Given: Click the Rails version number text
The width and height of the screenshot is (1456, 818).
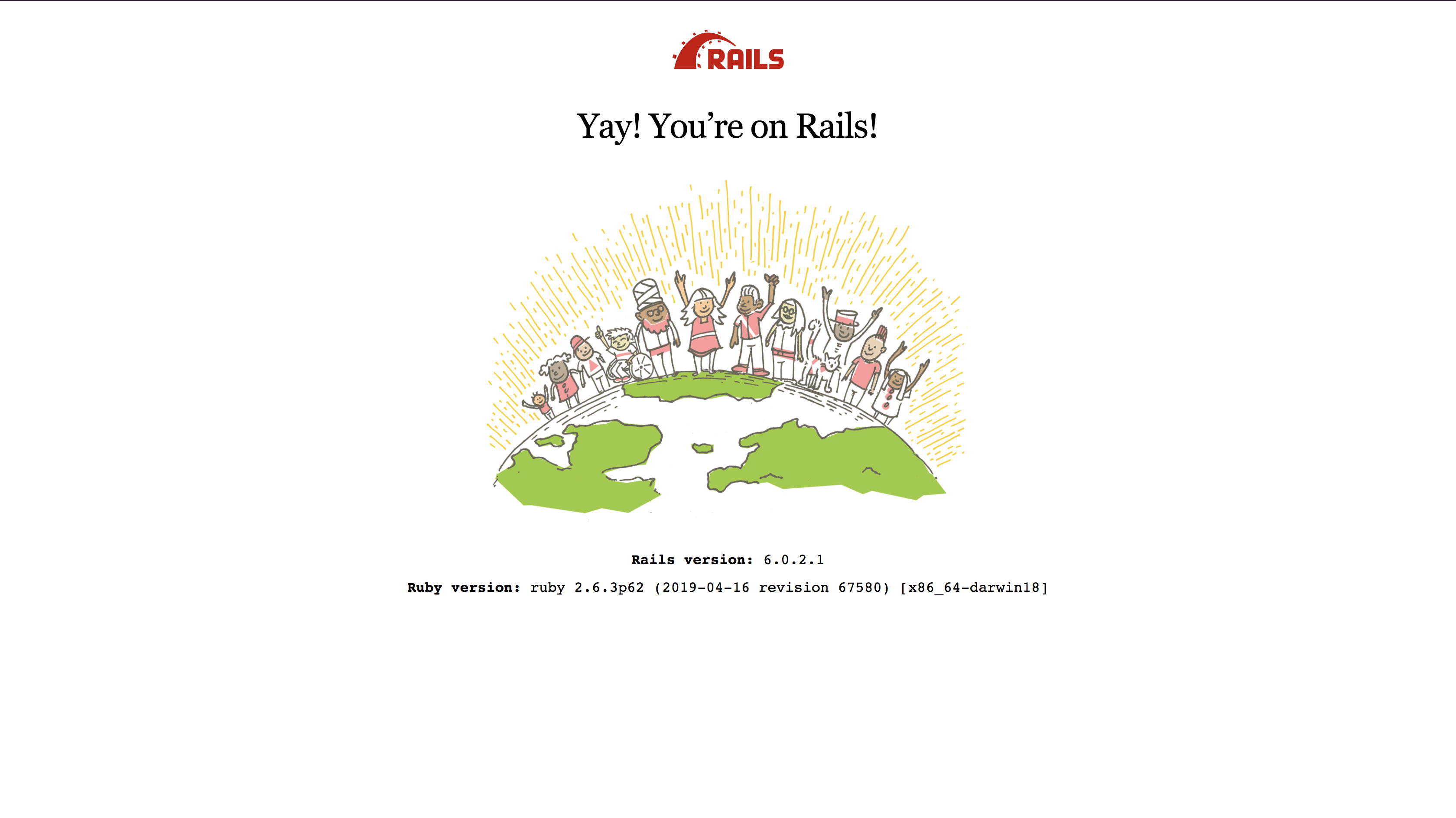Looking at the screenshot, I should click(793, 559).
